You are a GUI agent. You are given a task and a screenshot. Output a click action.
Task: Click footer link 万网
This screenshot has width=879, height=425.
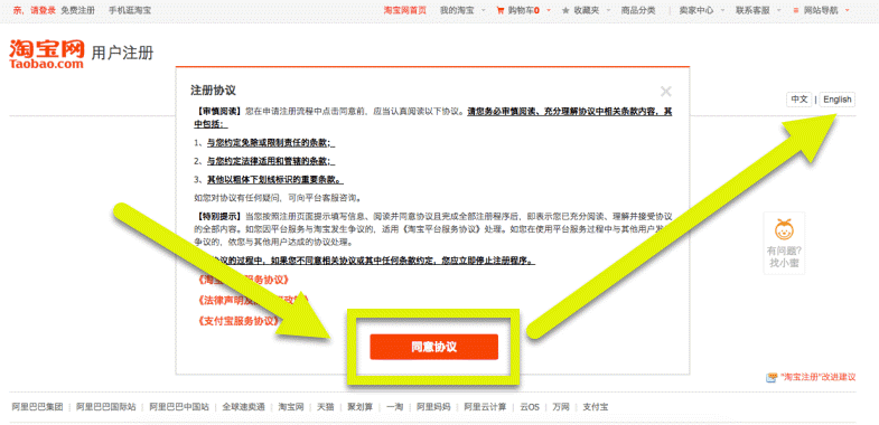[x=561, y=407]
